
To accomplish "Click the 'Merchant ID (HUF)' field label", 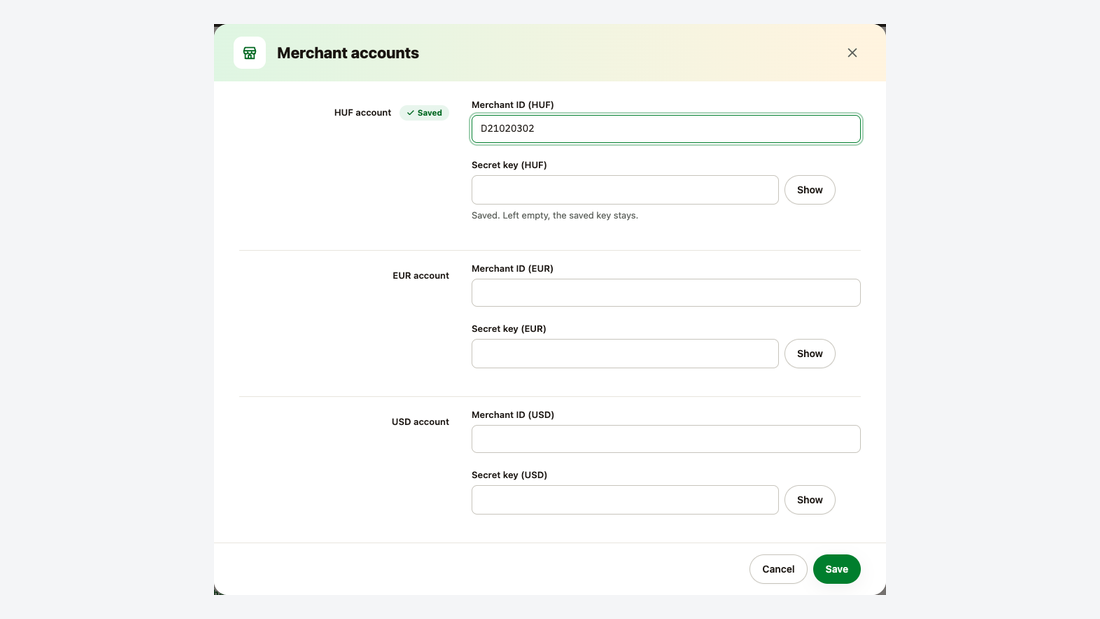I will (x=513, y=105).
